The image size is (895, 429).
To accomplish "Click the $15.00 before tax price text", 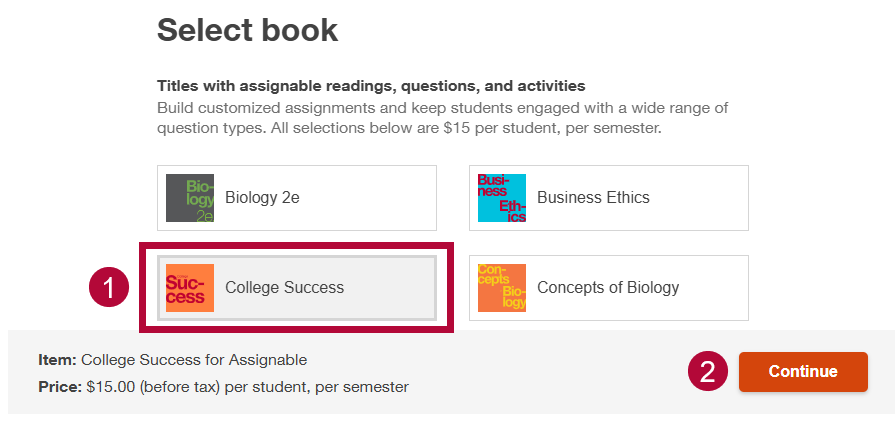I will [x=247, y=386].
